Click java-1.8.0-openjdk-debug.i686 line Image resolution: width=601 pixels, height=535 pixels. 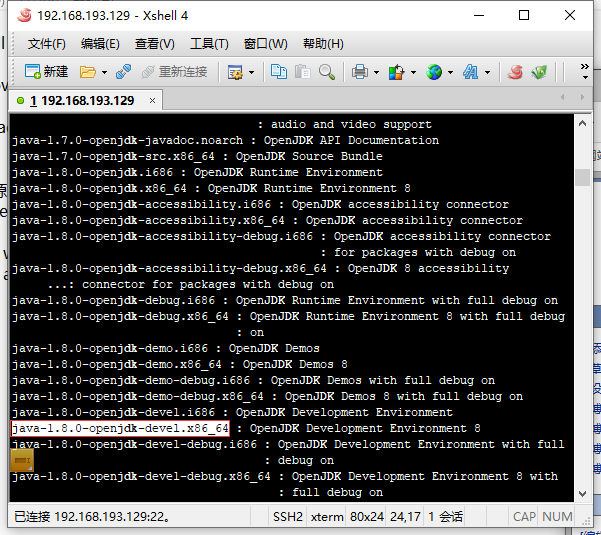pyautogui.click(x=285, y=300)
